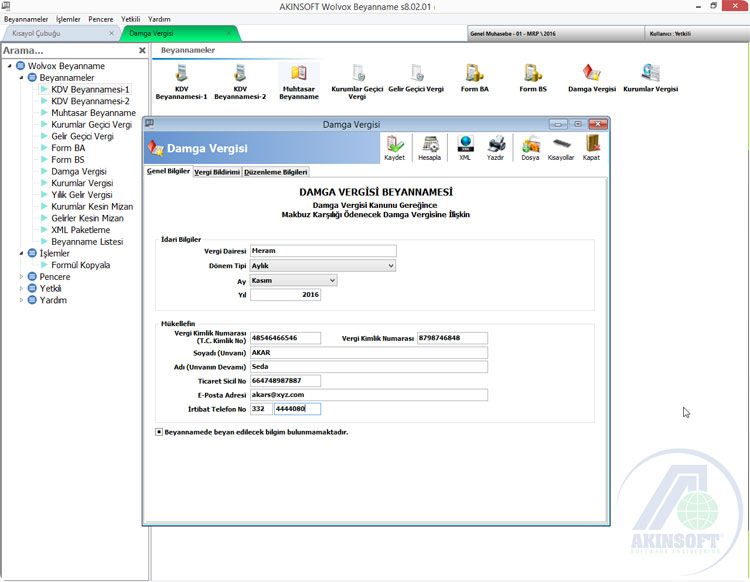The width and height of the screenshot is (750, 582).
Task: Open Kurumlar Vergisi toolbar icon
Action: coord(651,79)
